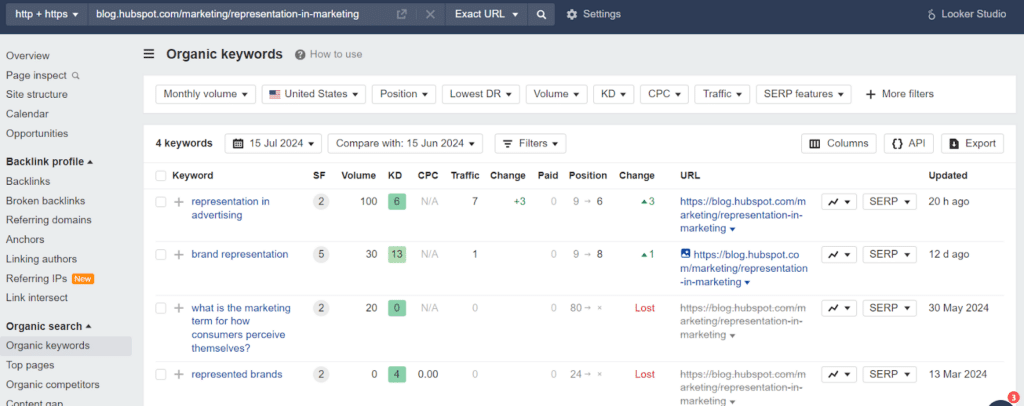Image resolution: width=1024 pixels, height=406 pixels.
Task: Click SF badge 2 for 'represented brands'
Action: point(321,375)
